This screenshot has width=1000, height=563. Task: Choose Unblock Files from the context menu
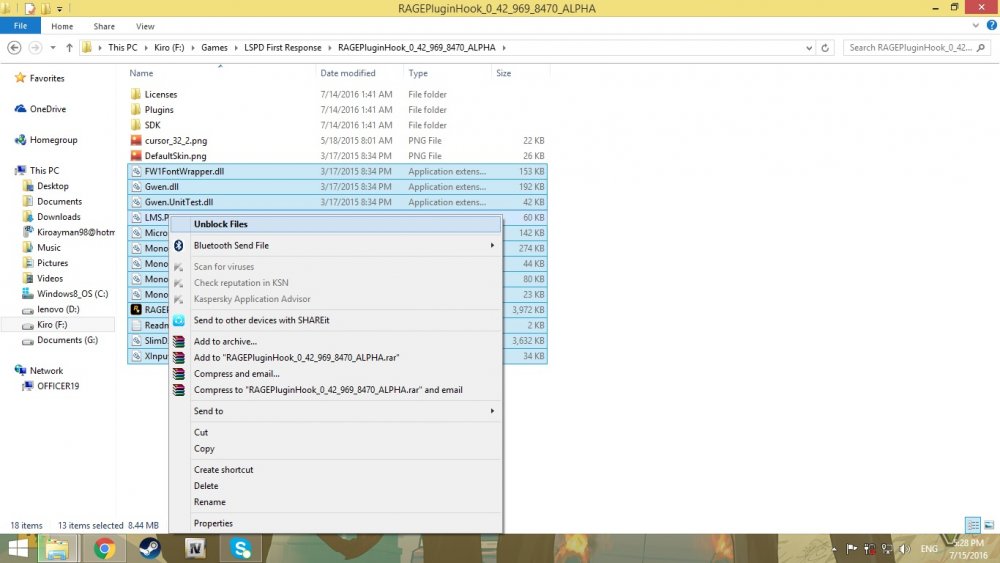(220, 224)
